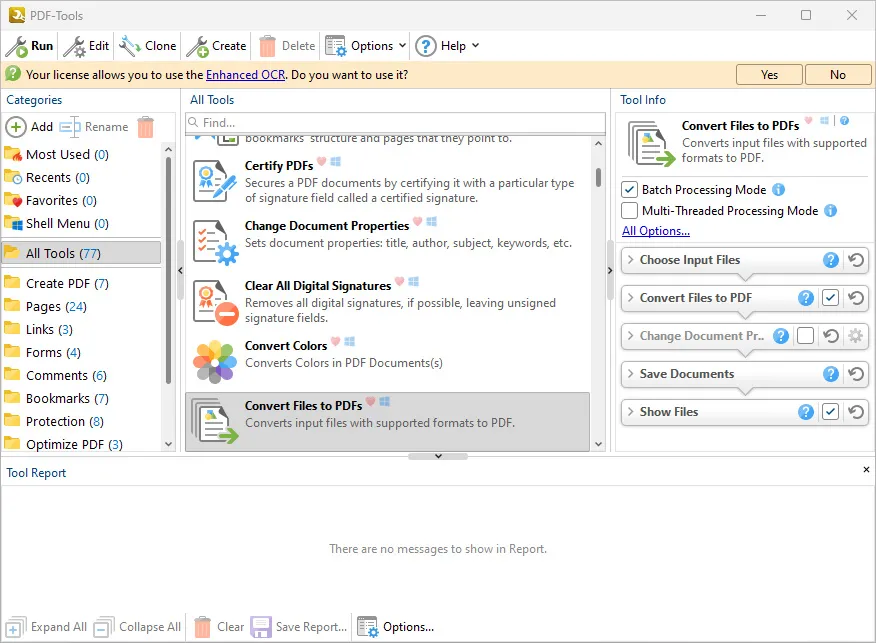
Task: Click No on the OCR prompt
Action: [837, 75]
